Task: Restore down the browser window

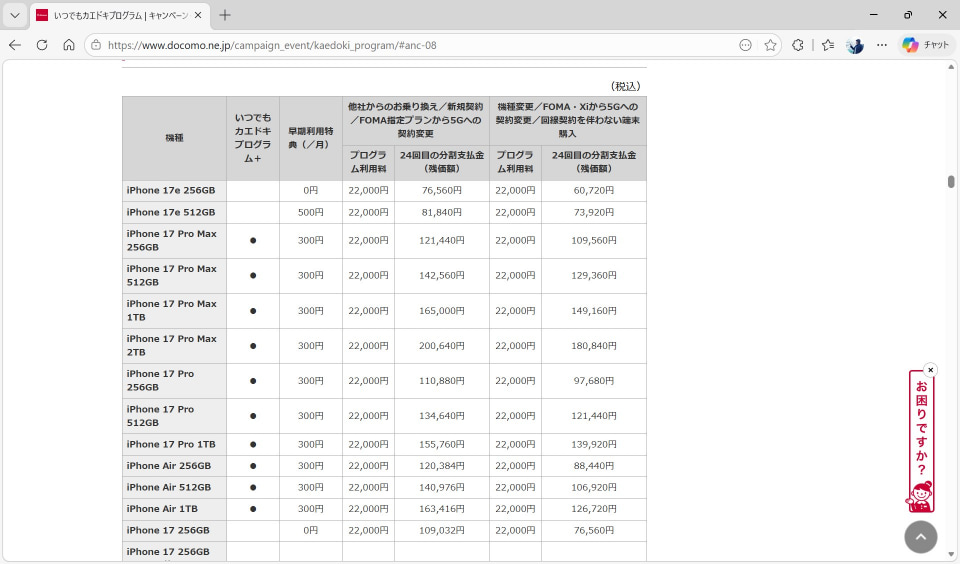Action: click(908, 15)
